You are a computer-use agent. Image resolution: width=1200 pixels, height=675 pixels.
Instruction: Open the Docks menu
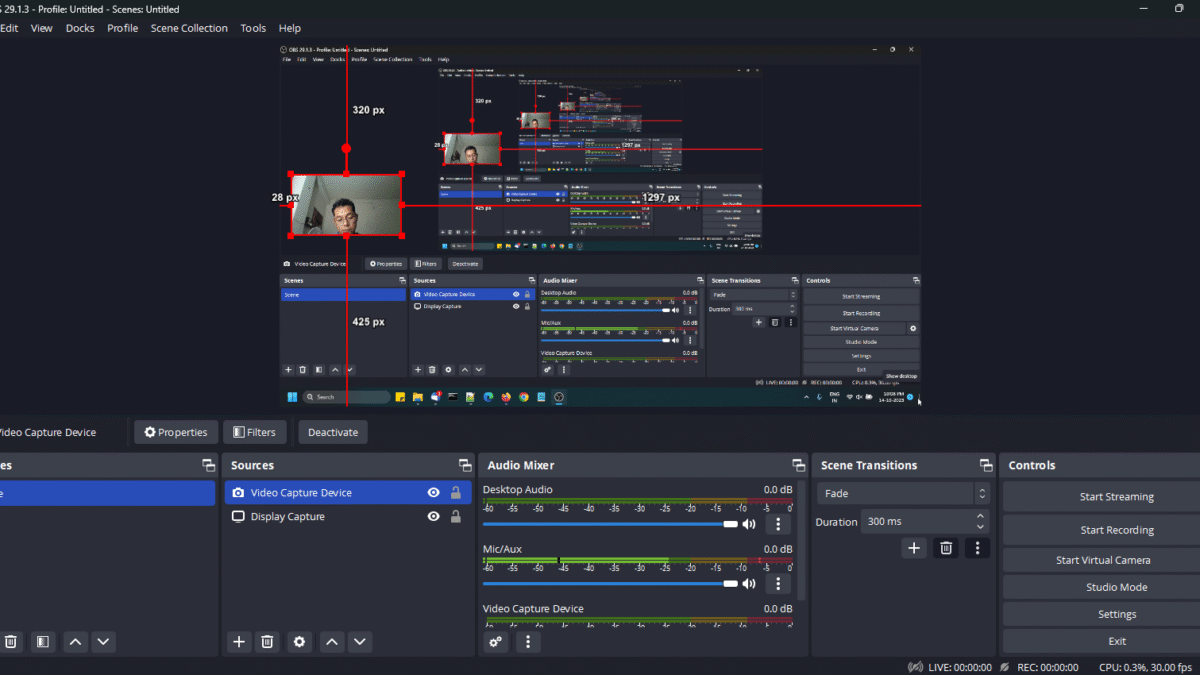pyautogui.click(x=80, y=28)
